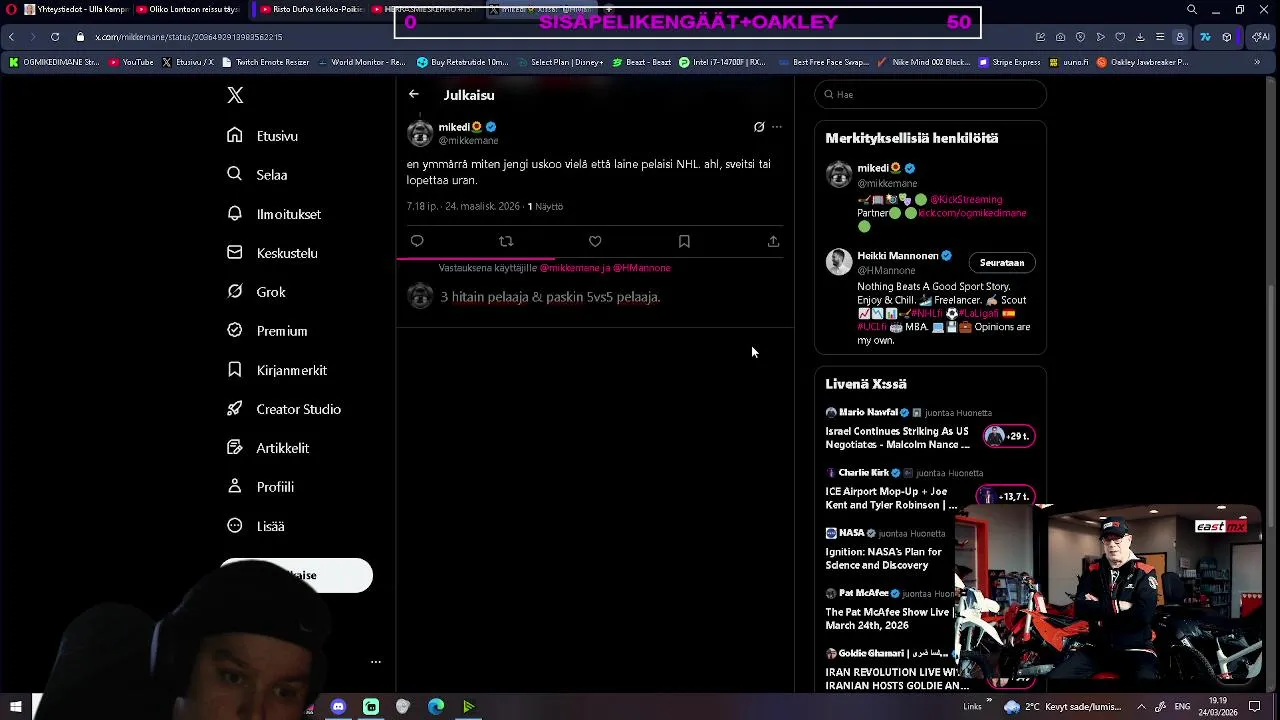Screen dimensions: 1280x720
Task: Click the share icon under the post
Action: tap(773, 241)
